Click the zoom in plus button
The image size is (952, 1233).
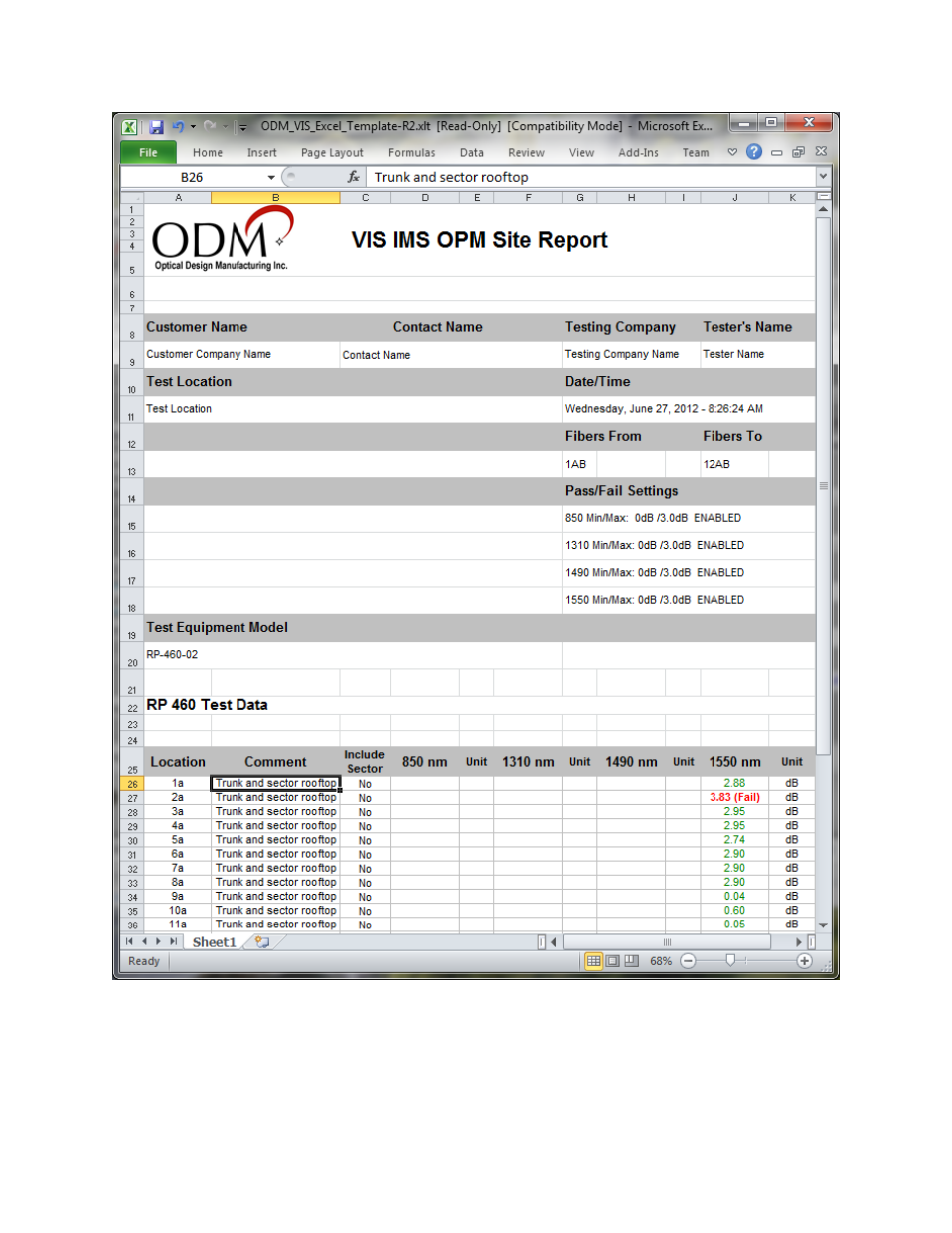[x=804, y=961]
